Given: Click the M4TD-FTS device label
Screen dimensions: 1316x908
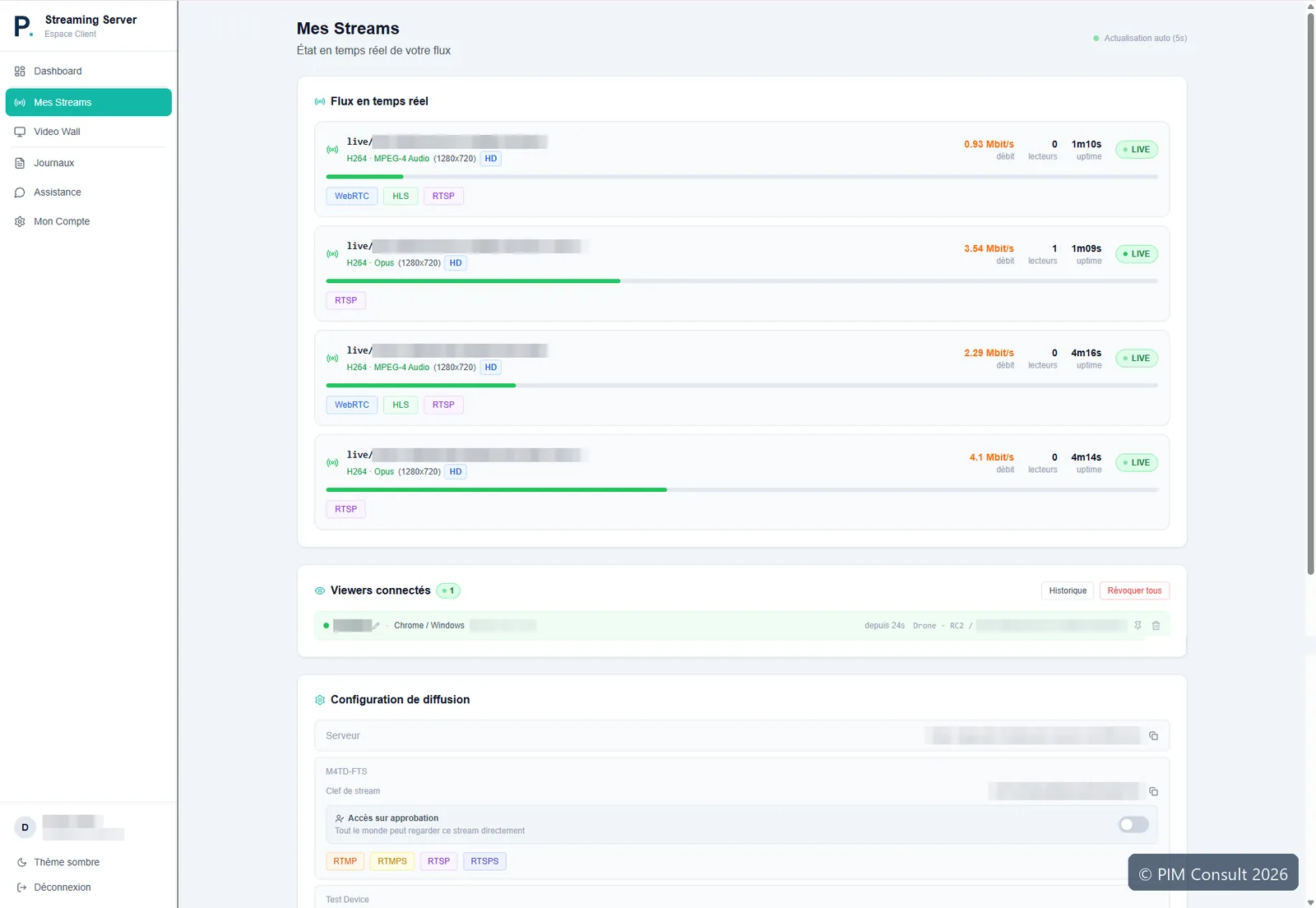Looking at the screenshot, I should [346, 771].
